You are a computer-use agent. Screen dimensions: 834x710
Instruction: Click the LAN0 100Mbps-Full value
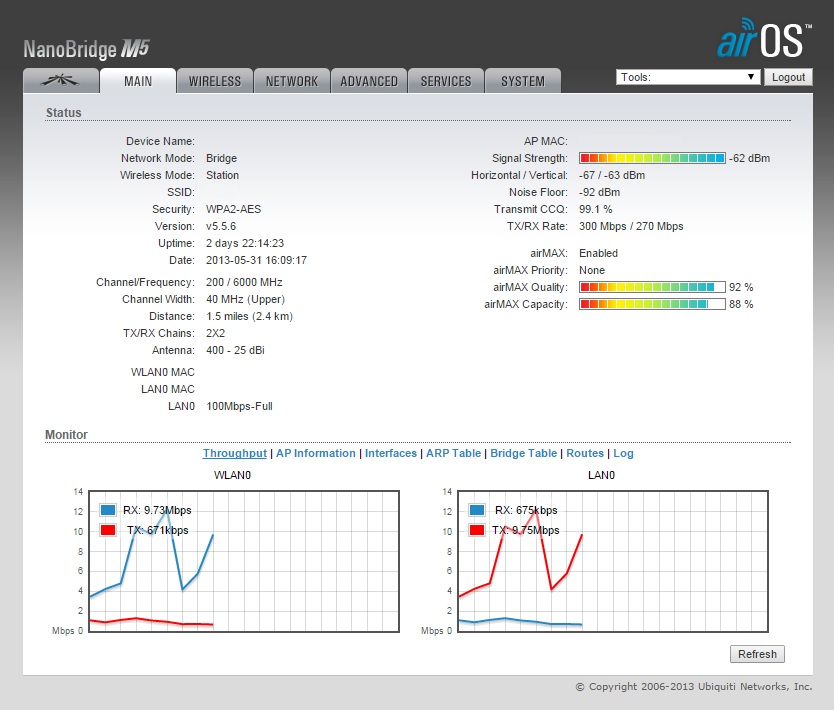[x=239, y=406]
